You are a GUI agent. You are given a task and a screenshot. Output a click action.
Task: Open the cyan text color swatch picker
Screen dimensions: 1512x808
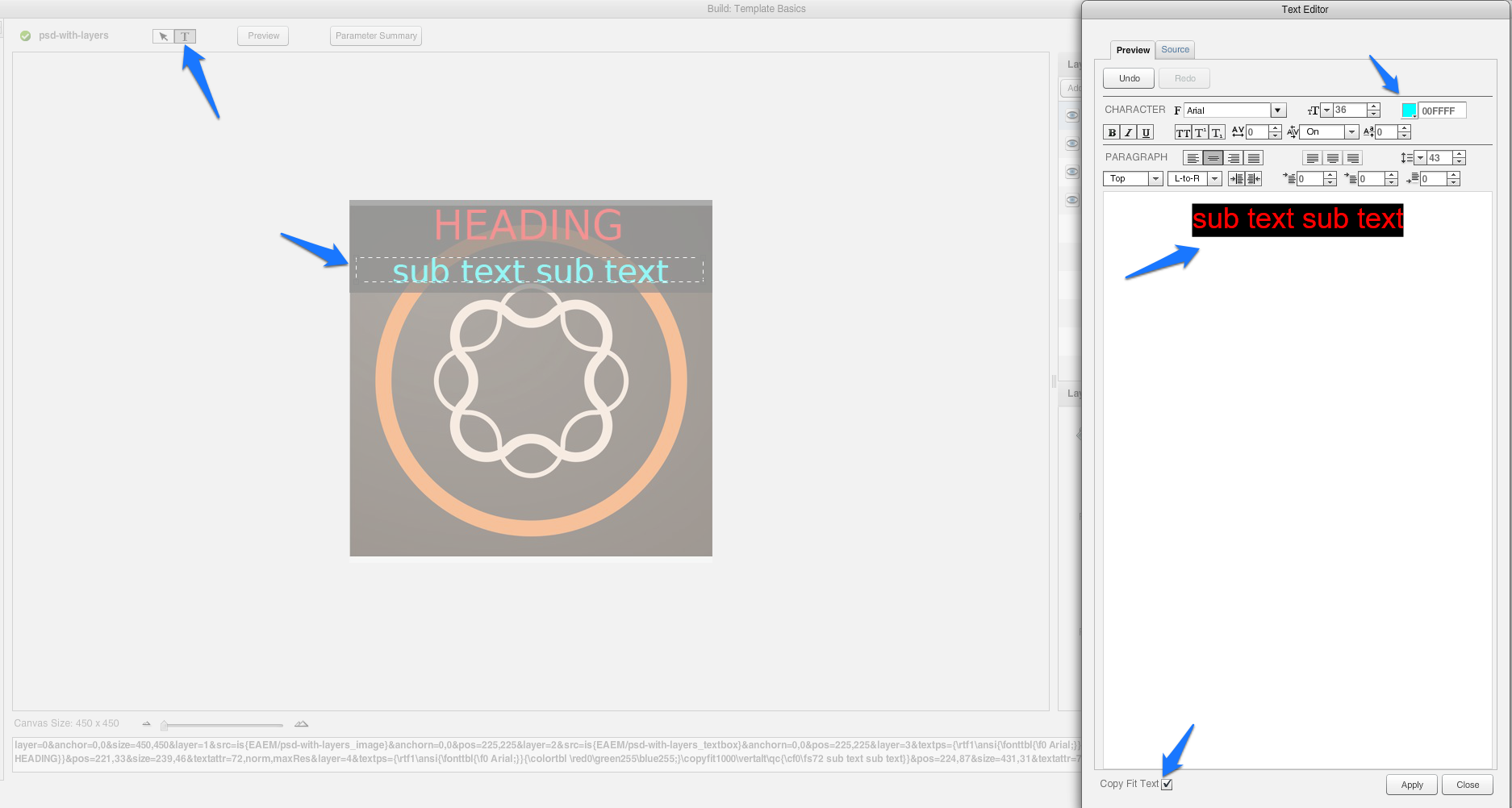1408,110
